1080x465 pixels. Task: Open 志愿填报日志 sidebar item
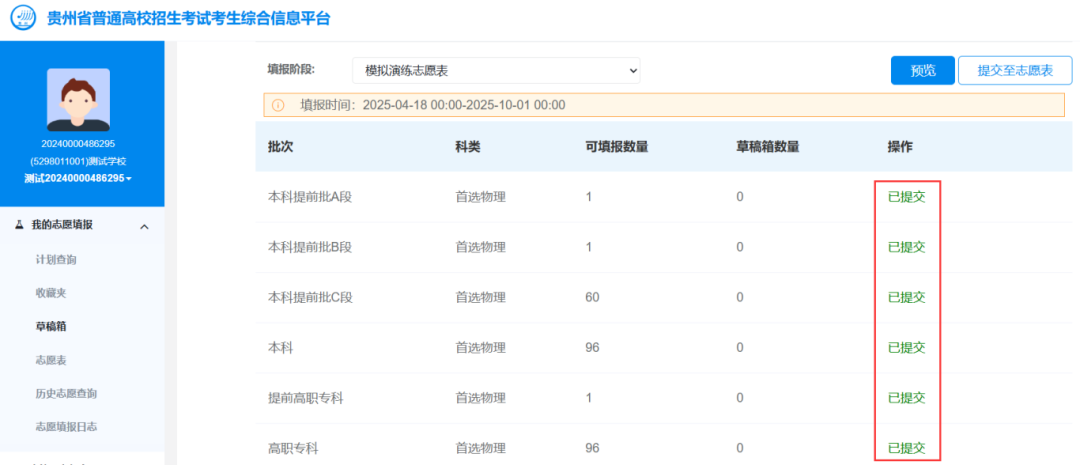pos(66,427)
